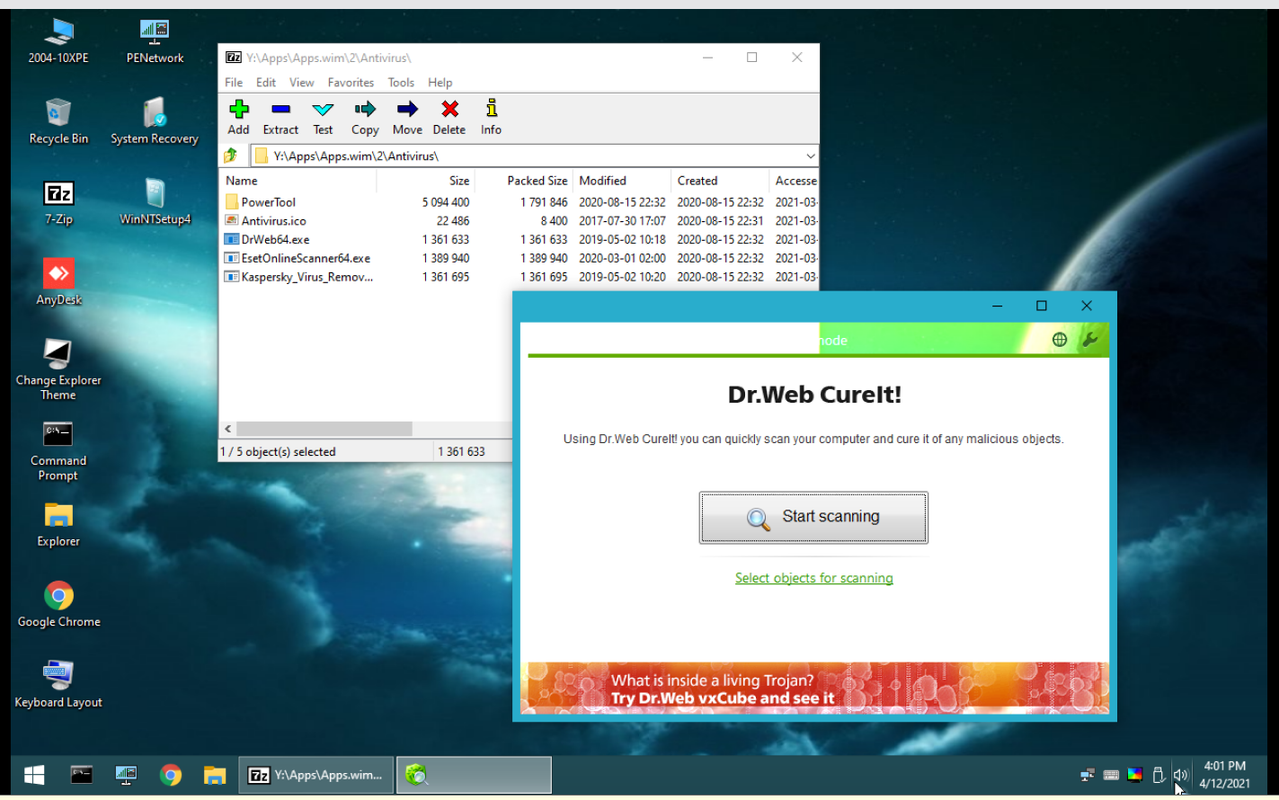Open the Edit menu in 7-Zip

266,83
